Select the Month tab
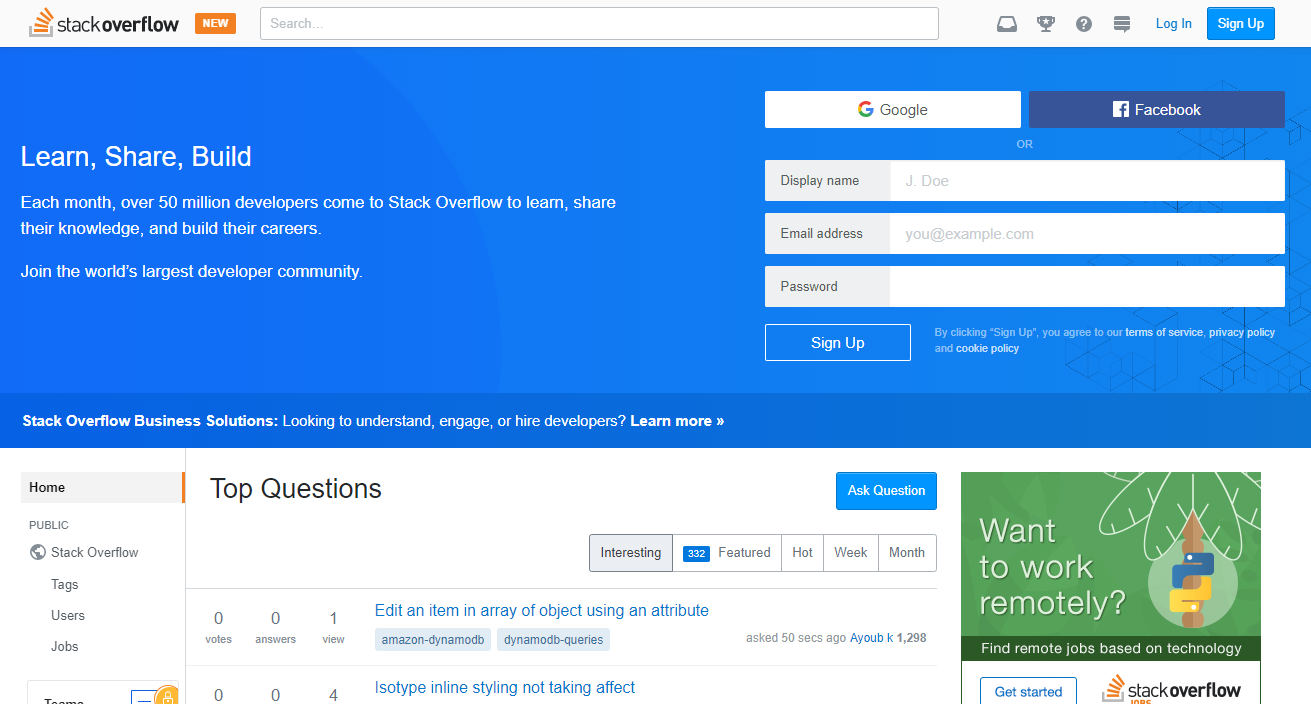This screenshot has height=704, width=1311. (907, 552)
